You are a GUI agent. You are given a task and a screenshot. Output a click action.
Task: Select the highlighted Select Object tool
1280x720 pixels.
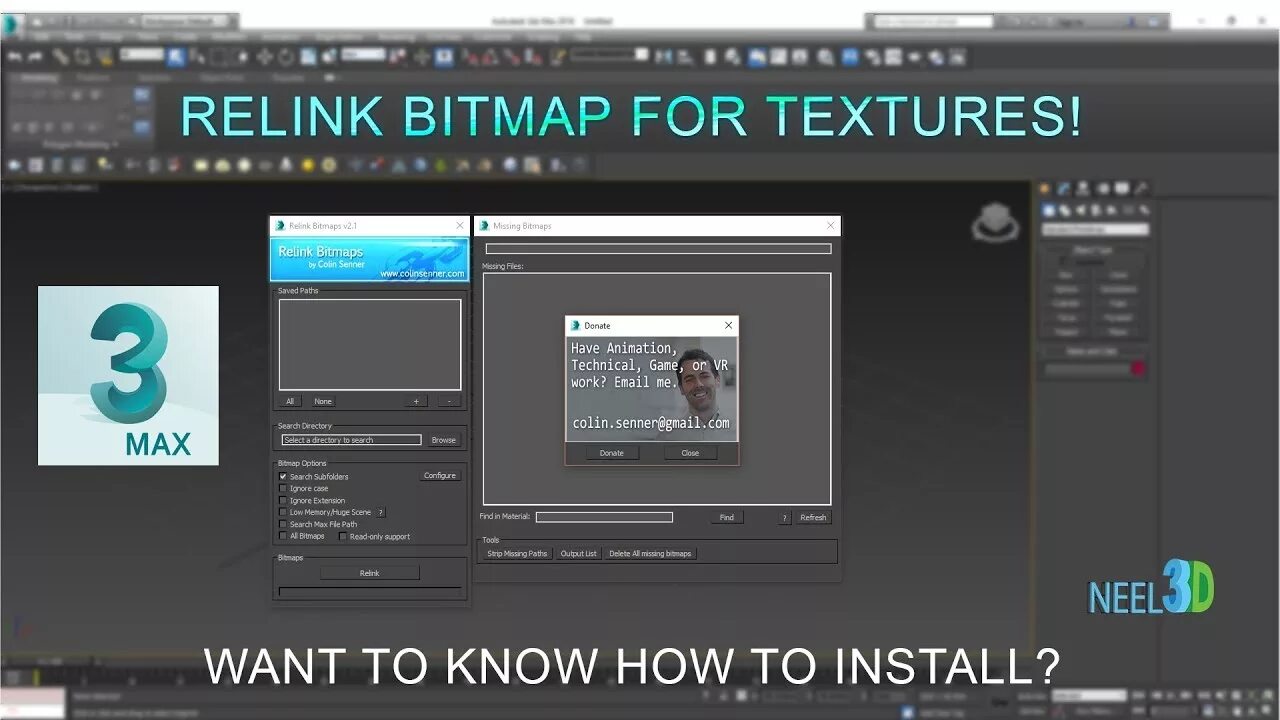[x=176, y=57]
